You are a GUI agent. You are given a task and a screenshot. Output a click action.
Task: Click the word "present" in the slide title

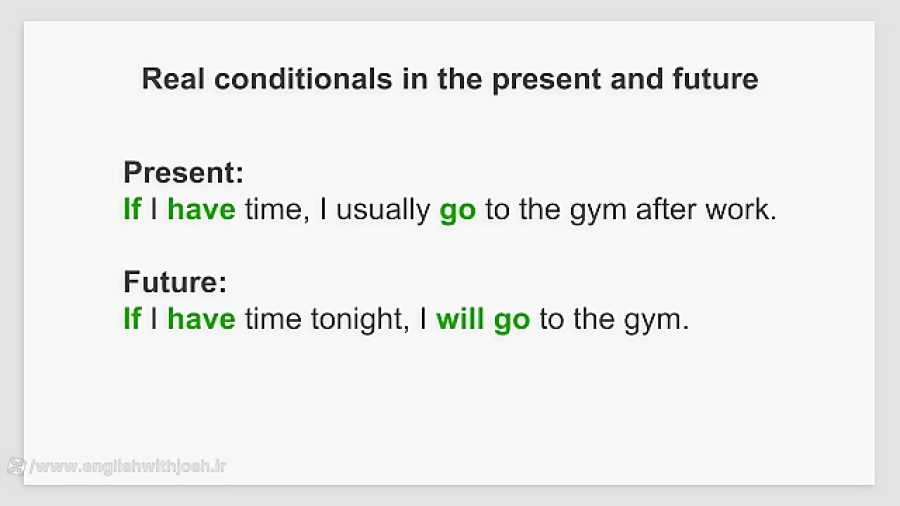click(546, 80)
